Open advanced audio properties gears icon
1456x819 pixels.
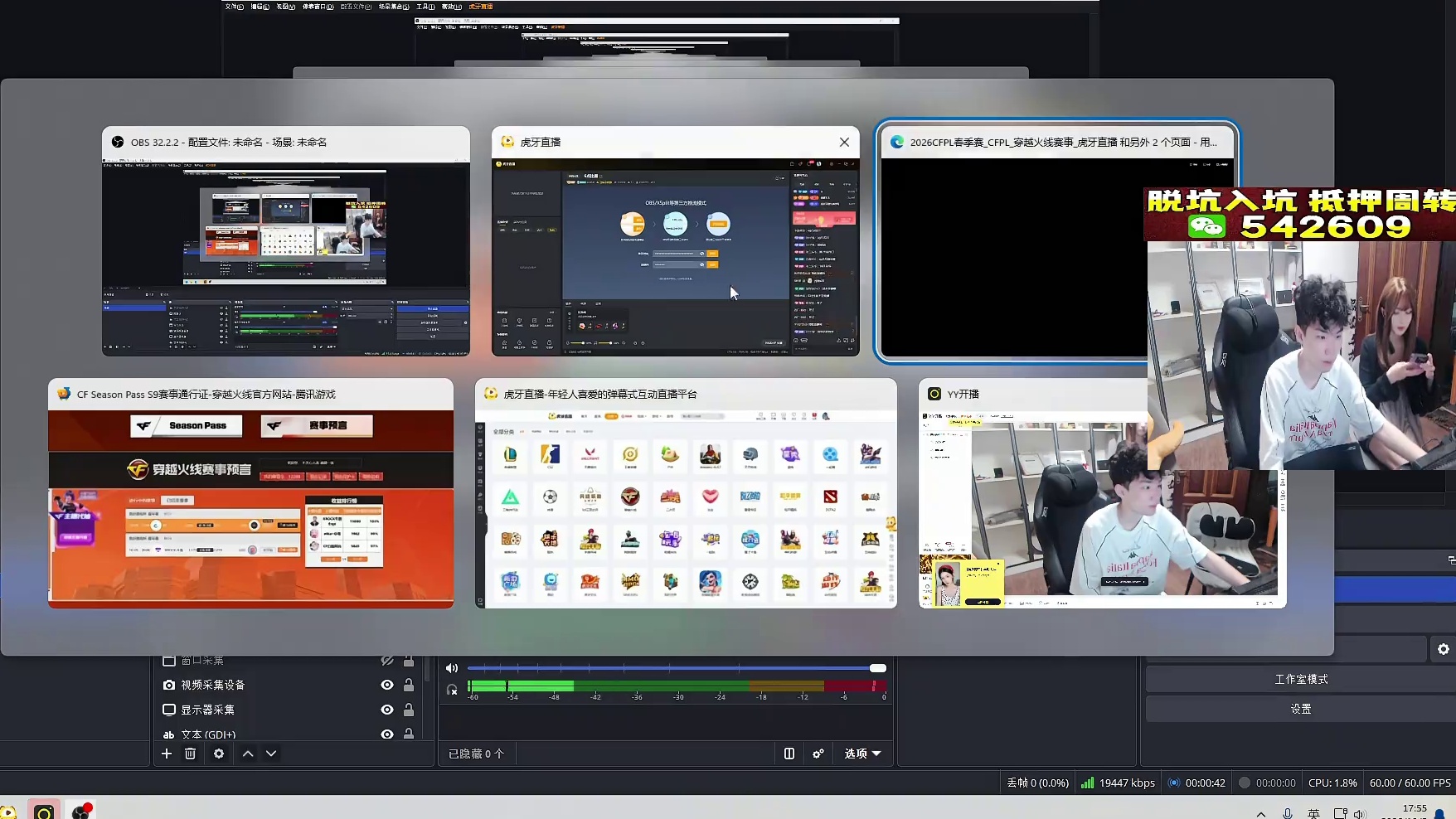click(x=818, y=754)
